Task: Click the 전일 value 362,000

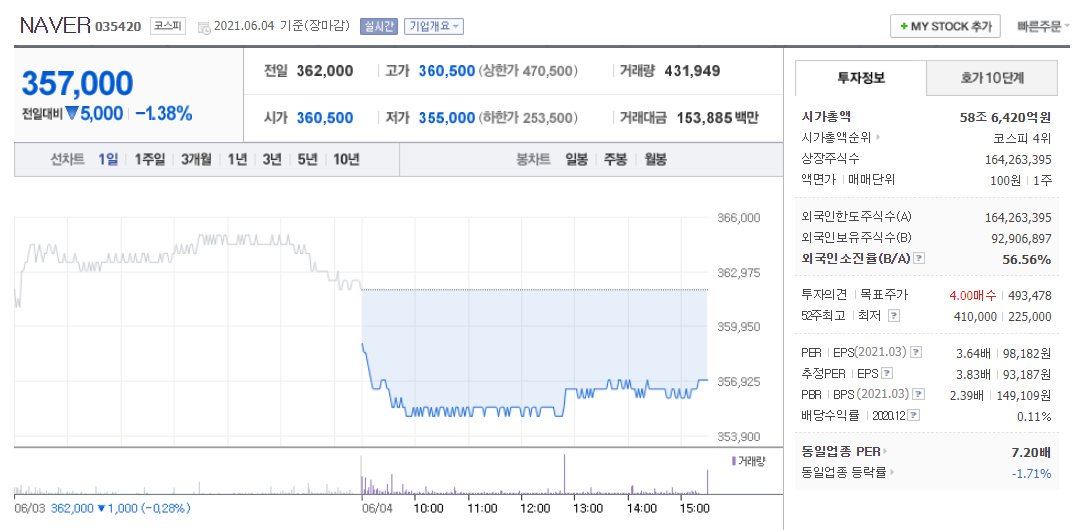Action: point(325,71)
